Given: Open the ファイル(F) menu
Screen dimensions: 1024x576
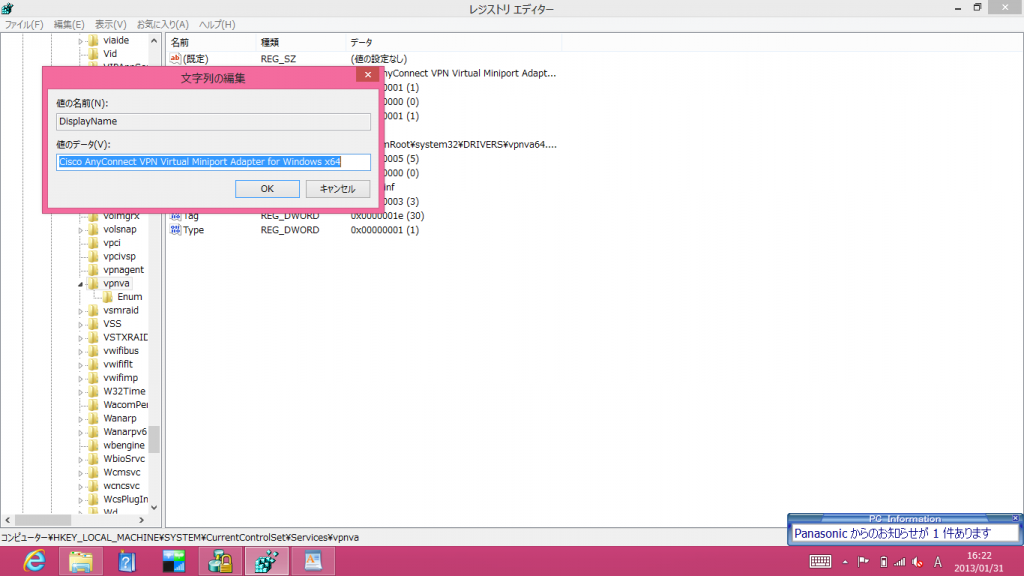Looking at the screenshot, I should (24, 24).
